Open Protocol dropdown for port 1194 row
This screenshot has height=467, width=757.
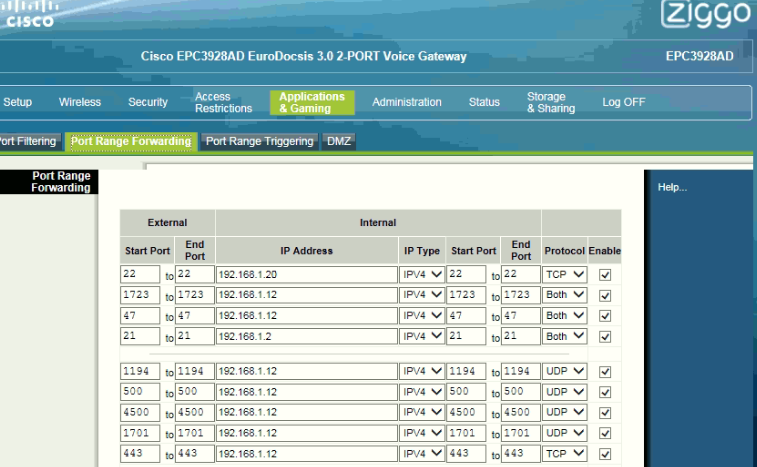564,371
